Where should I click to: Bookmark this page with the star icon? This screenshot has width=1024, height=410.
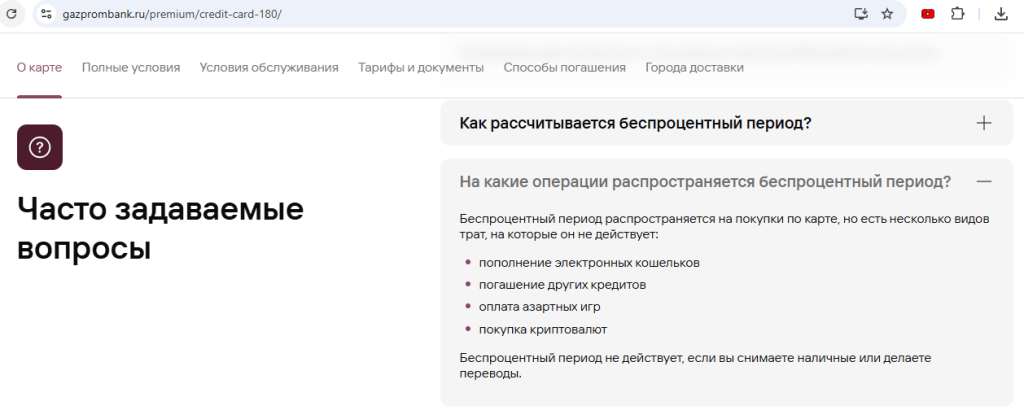click(x=887, y=14)
